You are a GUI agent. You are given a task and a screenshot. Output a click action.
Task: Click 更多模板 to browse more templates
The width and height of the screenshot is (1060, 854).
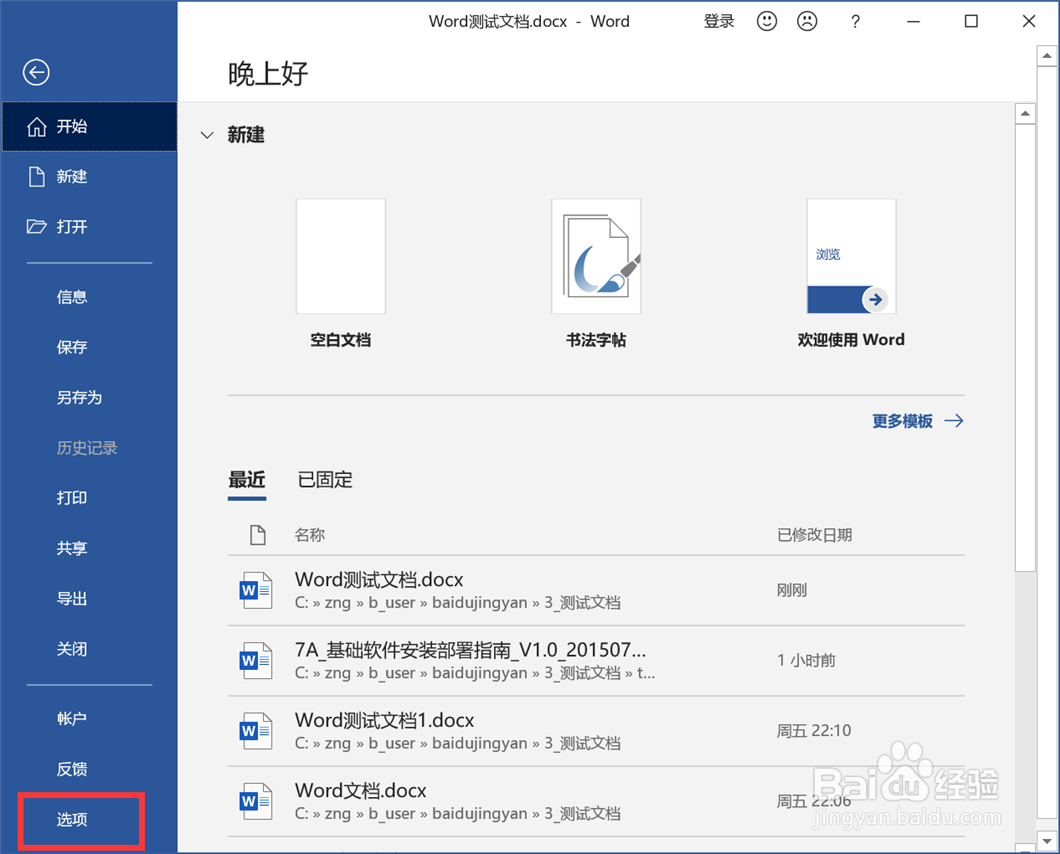pyautogui.click(x=904, y=421)
